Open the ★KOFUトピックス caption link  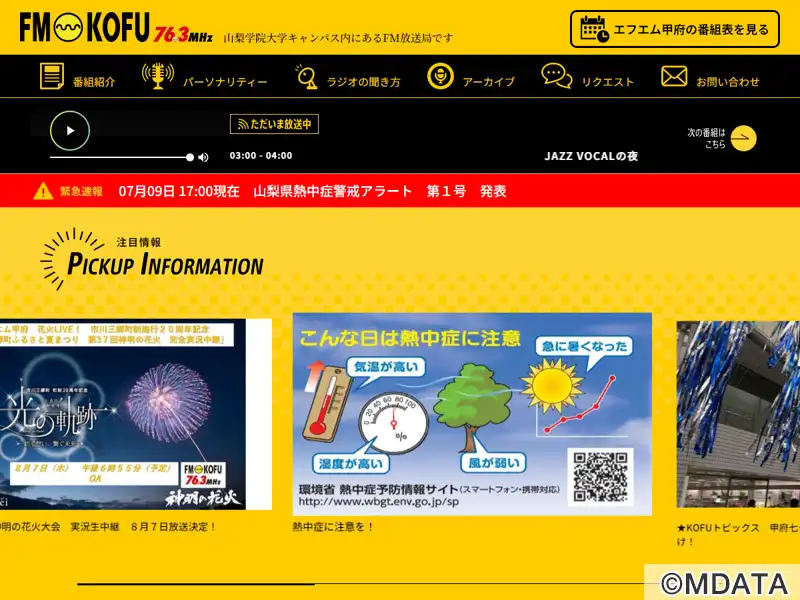(x=738, y=534)
